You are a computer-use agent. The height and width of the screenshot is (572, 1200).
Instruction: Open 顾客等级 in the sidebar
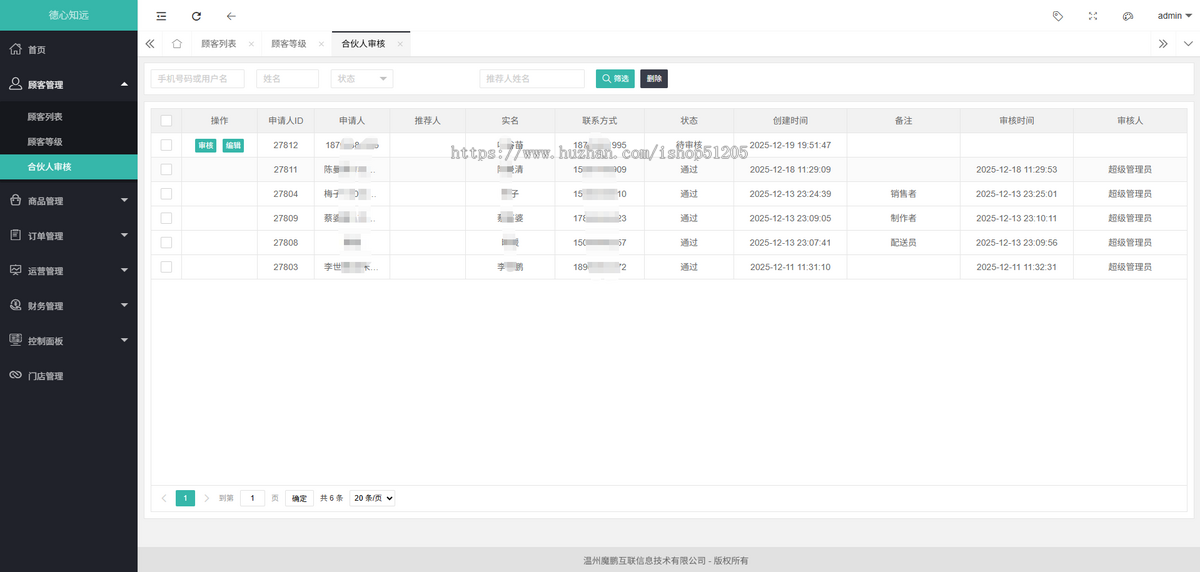45,142
